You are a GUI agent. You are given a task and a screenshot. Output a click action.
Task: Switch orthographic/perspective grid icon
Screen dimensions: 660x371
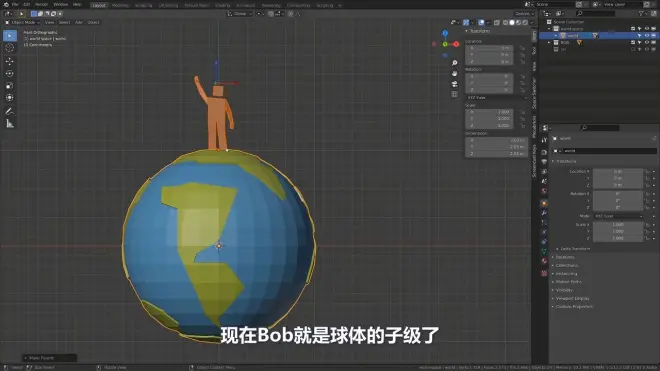click(x=455, y=94)
